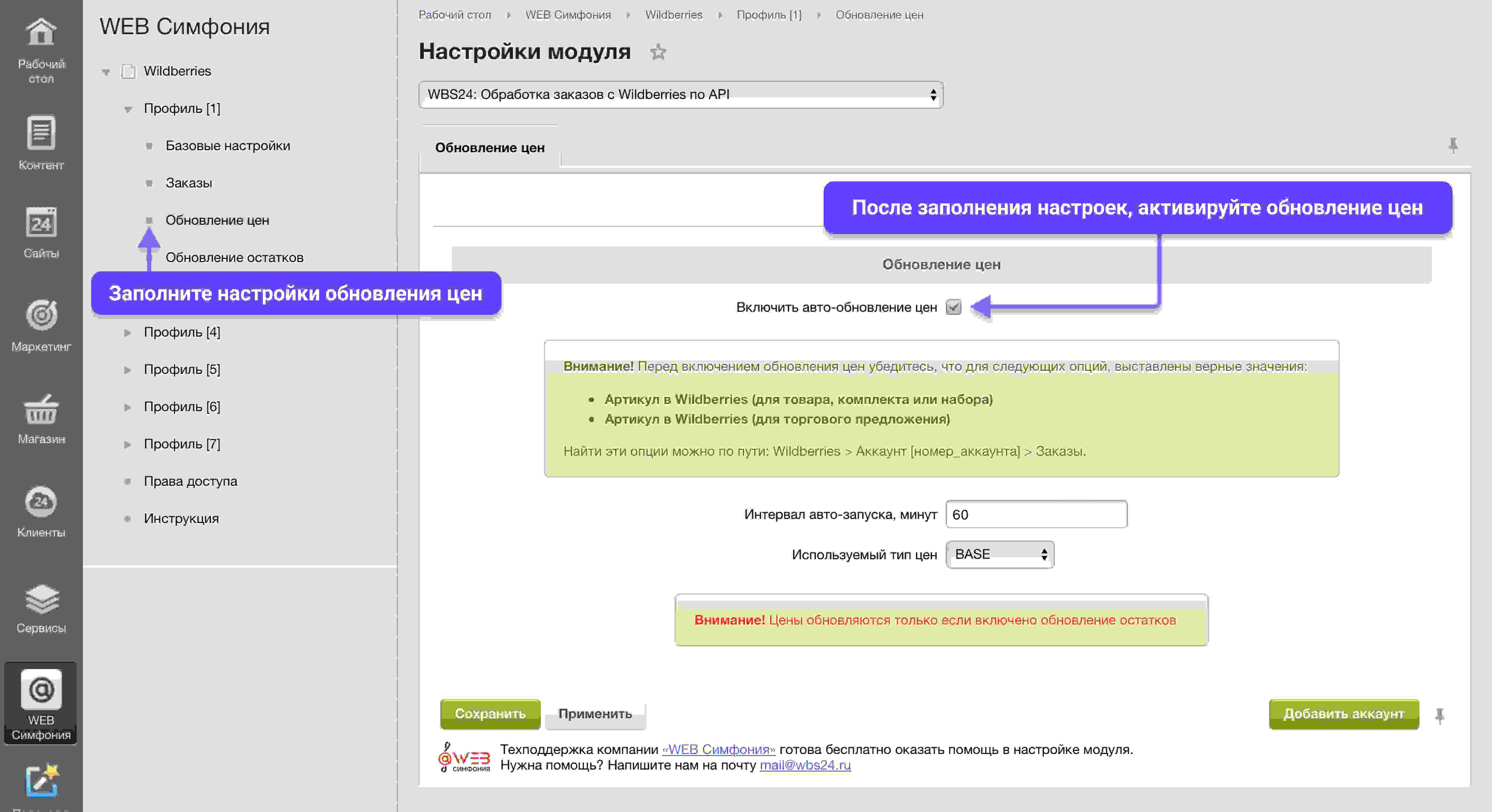
Task: Click the Добавить аккаунт button
Action: [1344, 714]
